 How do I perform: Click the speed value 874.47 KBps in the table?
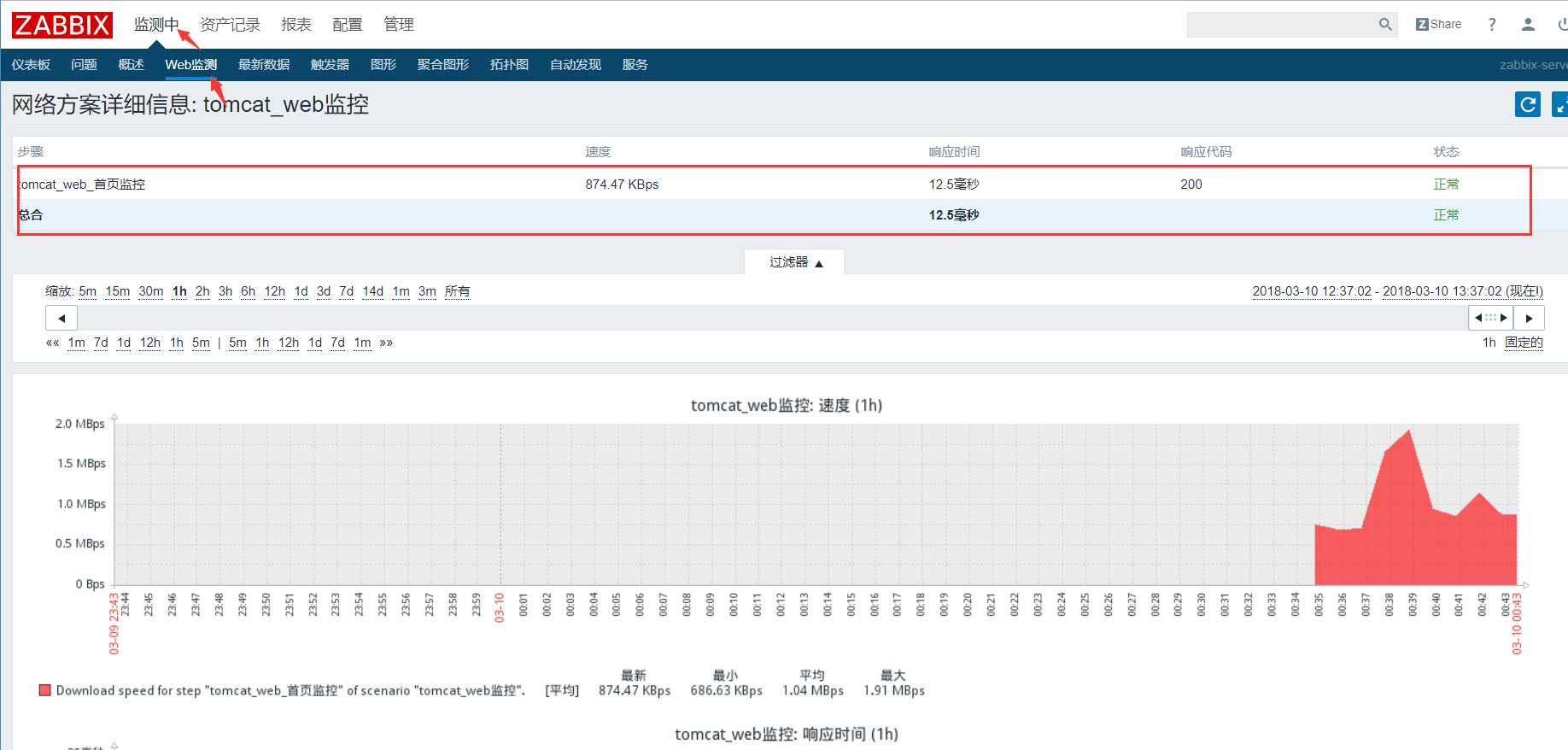tap(622, 185)
